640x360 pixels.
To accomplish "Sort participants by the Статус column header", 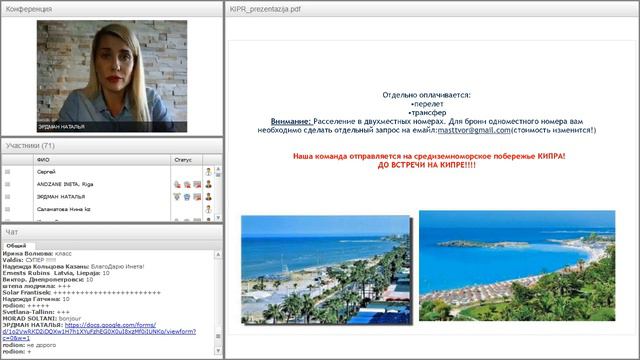I will click(186, 160).
